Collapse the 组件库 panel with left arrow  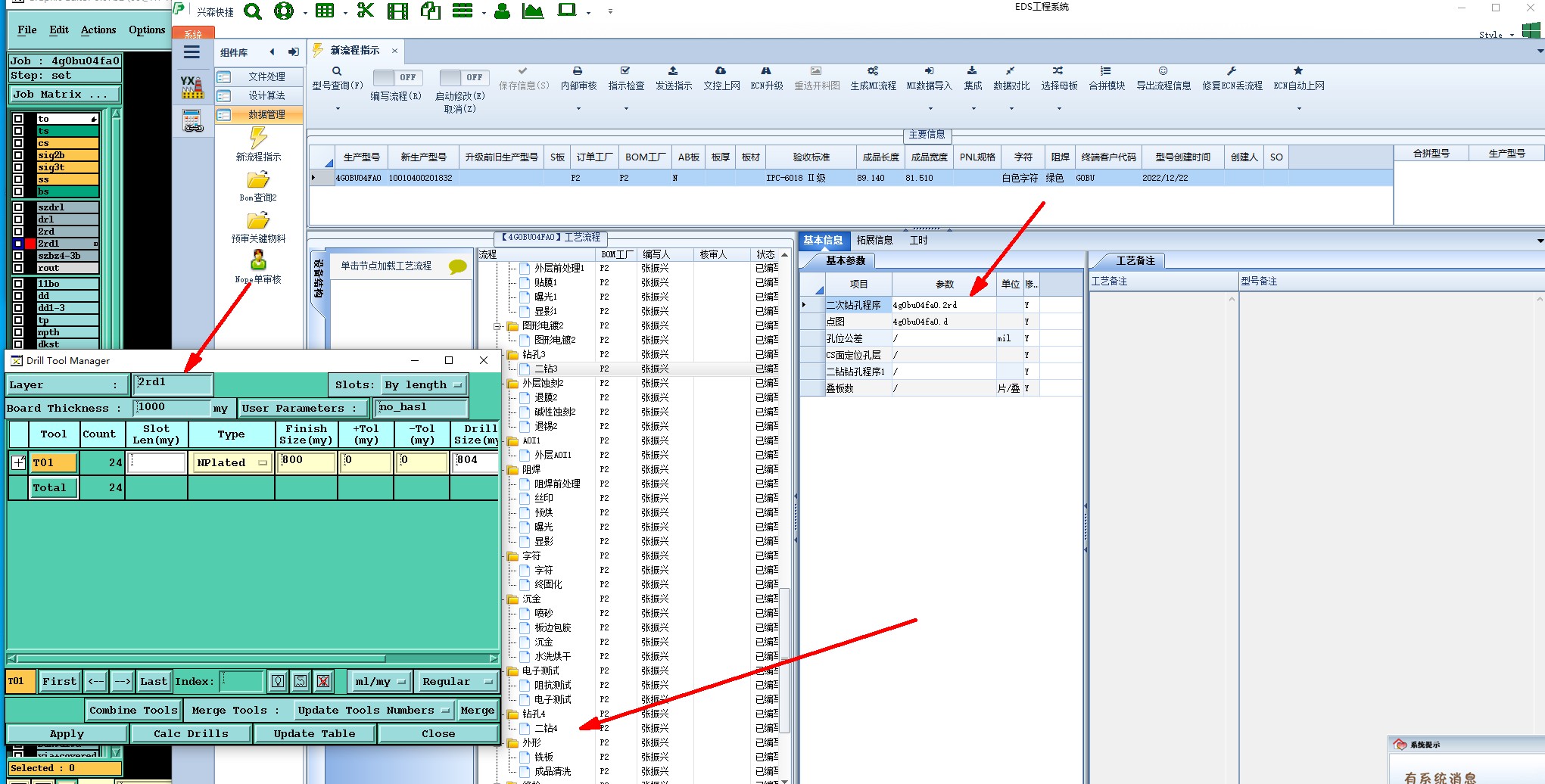tap(272, 52)
